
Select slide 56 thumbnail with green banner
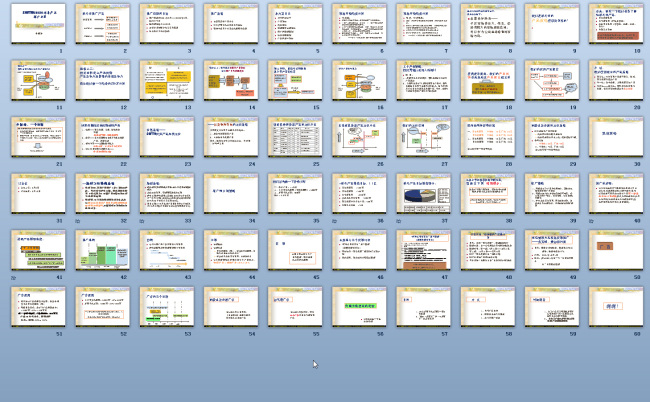[x=359, y=307]
